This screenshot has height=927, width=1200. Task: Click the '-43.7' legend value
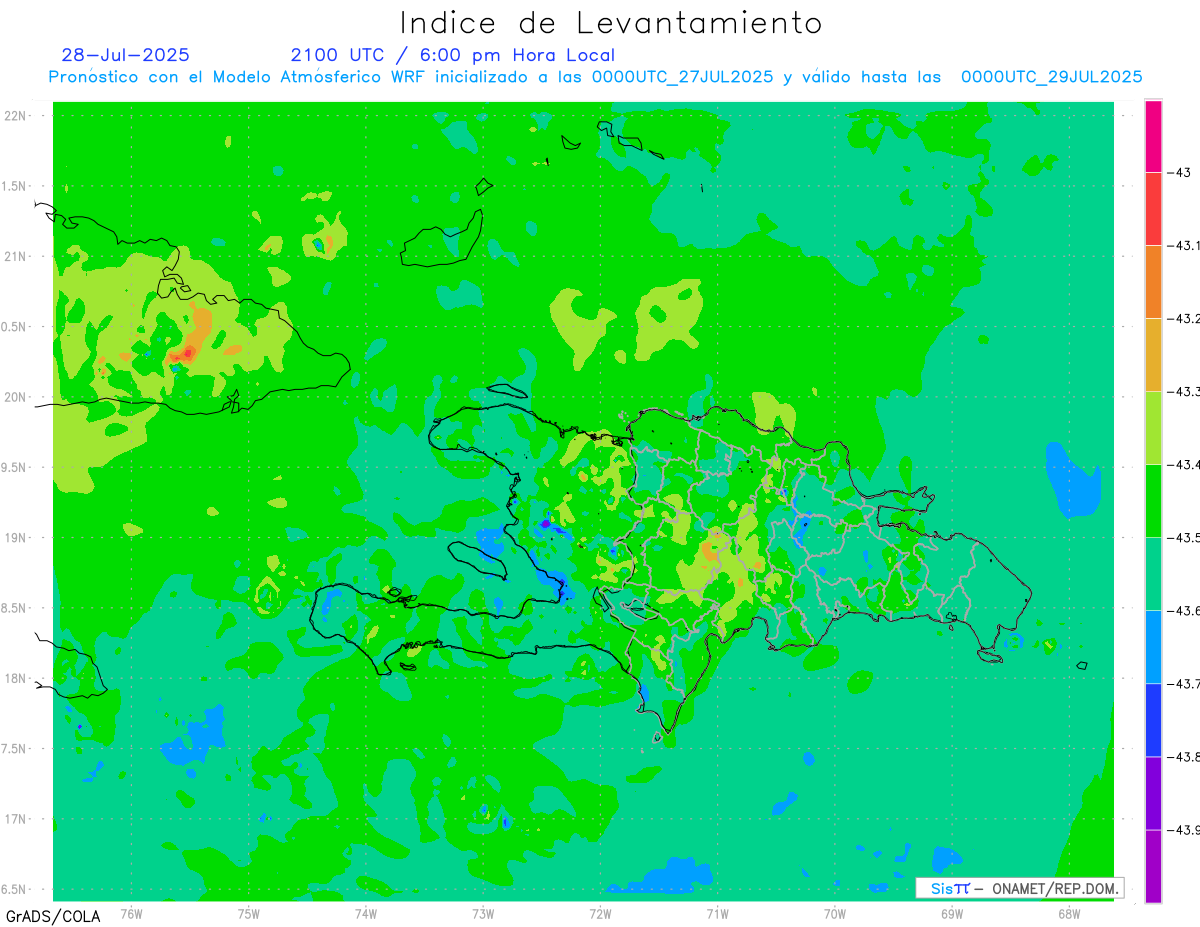click(x=1184, y=683)
